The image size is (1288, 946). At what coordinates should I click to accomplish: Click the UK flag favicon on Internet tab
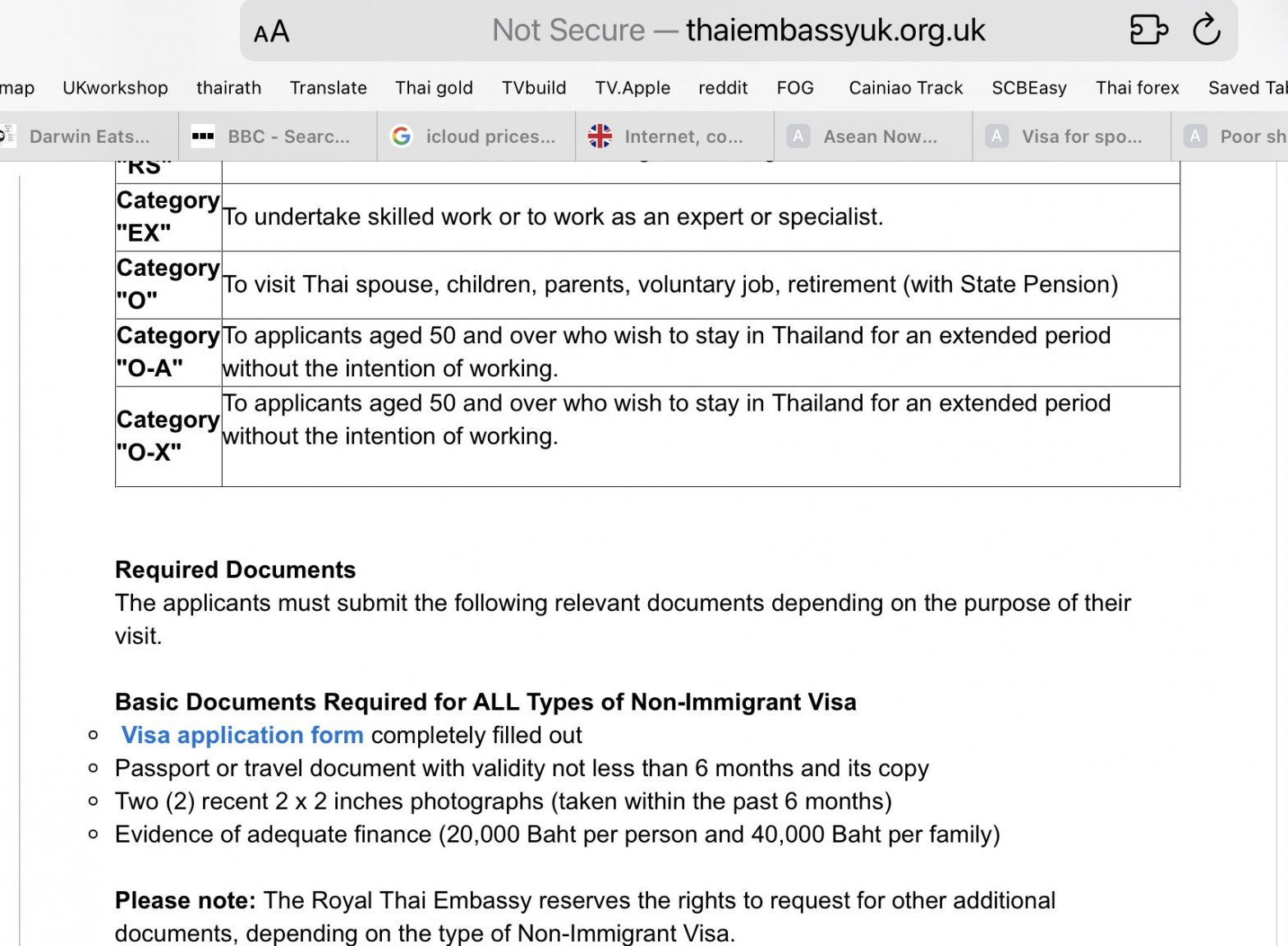tap(600, 136)
